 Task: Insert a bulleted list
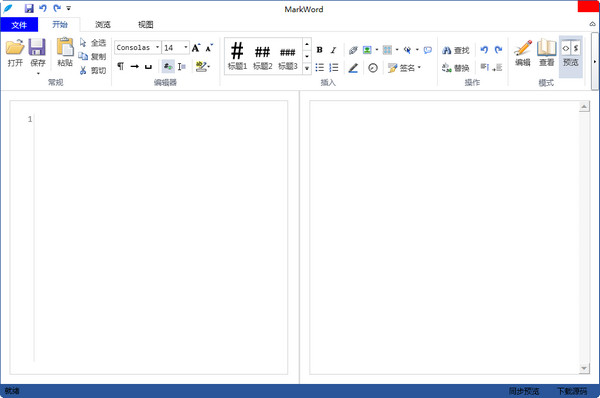tap(320, 68)
